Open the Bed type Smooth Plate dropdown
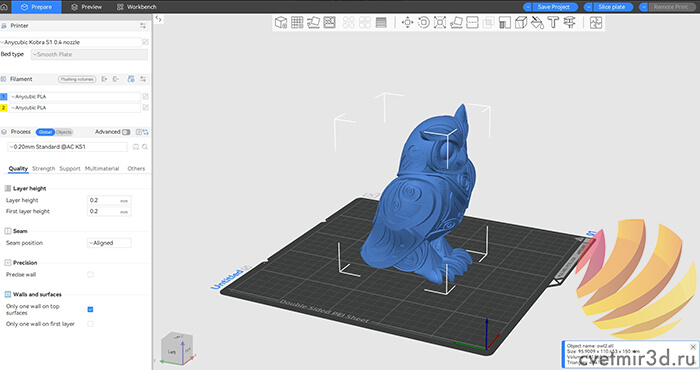The image size is (700, 370). point(89,54)
